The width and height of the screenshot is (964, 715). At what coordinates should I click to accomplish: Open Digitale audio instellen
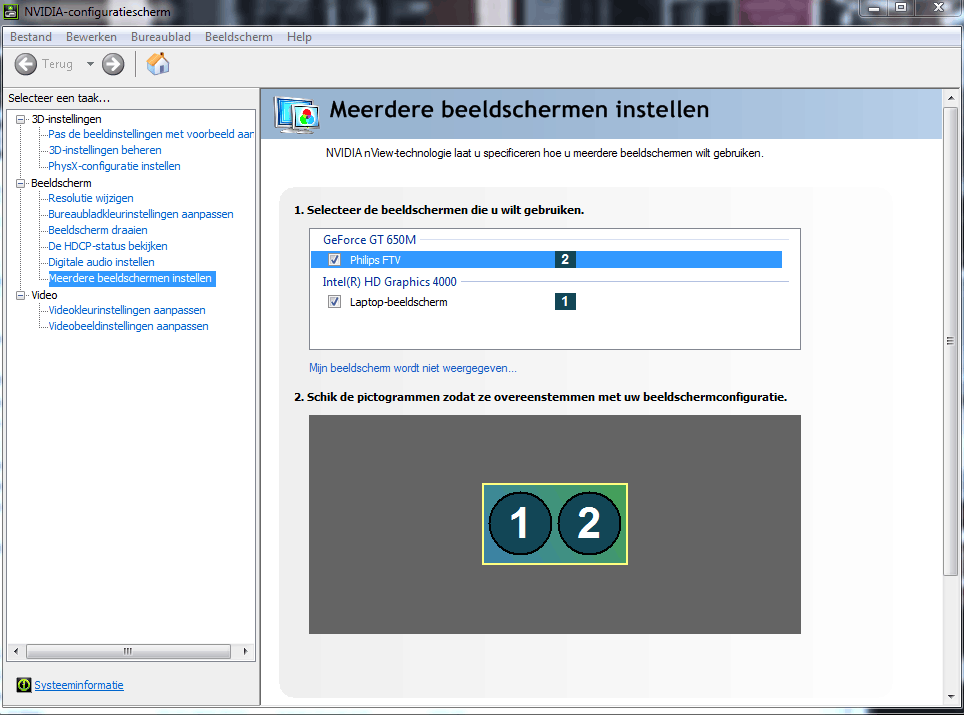(x=101, y=262)
